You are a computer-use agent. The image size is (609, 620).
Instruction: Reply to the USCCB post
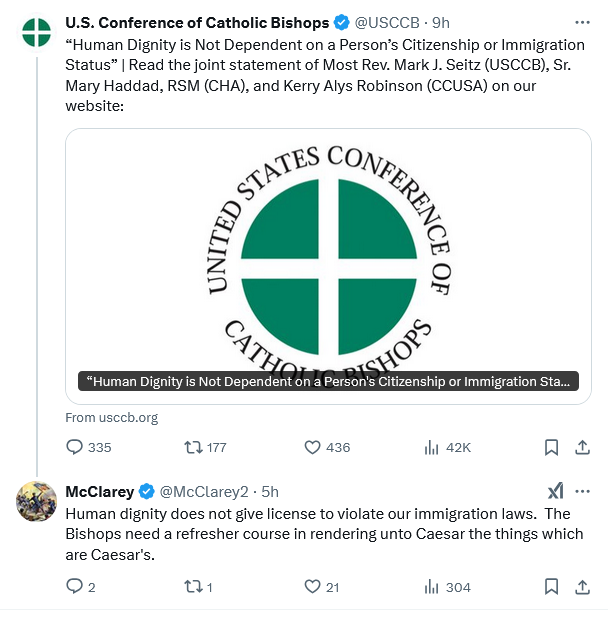coord(75,447)
